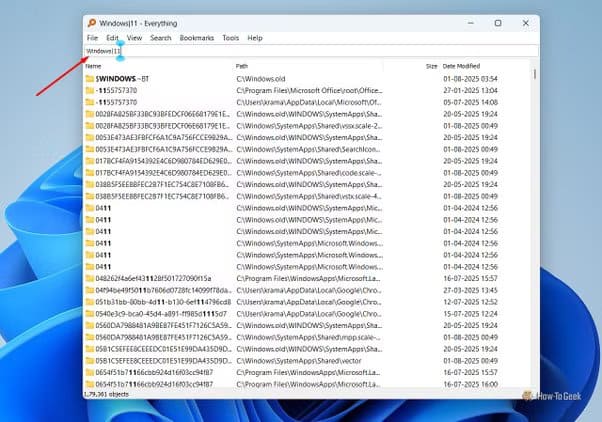Click folder icon of 0053E473AE3 row in Windows.old
The image size is (602, 422).
[90, 137]
